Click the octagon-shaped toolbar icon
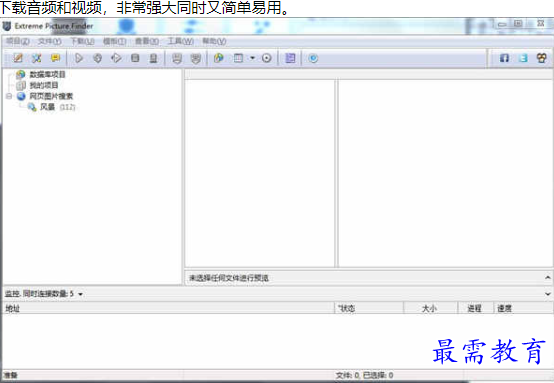The width and height of the screenshot is (554, 383). coord(98,58)
